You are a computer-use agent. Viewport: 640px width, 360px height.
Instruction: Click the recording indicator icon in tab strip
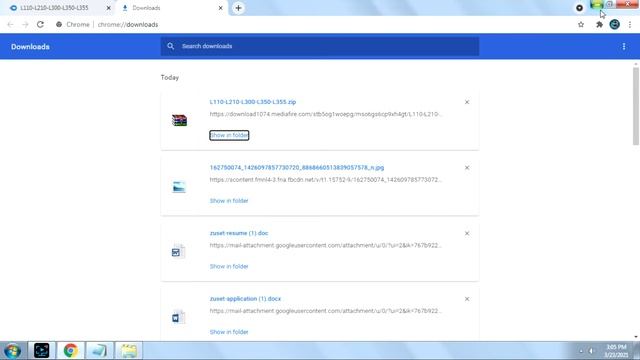coord(579,8)
